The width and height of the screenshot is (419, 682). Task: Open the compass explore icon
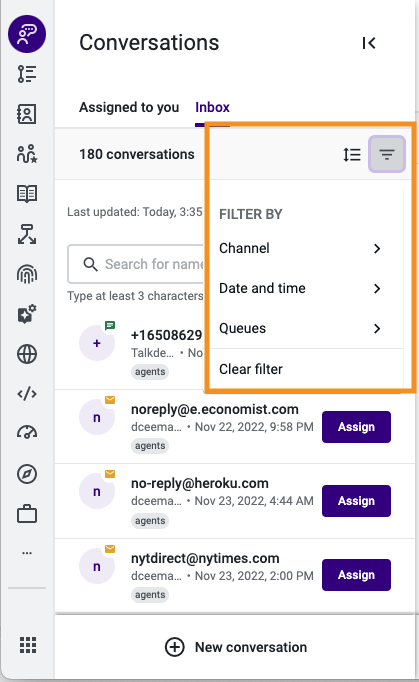coord(27,474)
